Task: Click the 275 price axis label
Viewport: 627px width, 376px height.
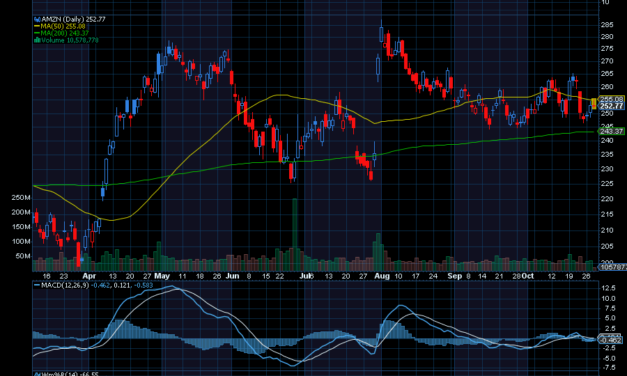Action: pyautogui.click(x=607, y=49)
